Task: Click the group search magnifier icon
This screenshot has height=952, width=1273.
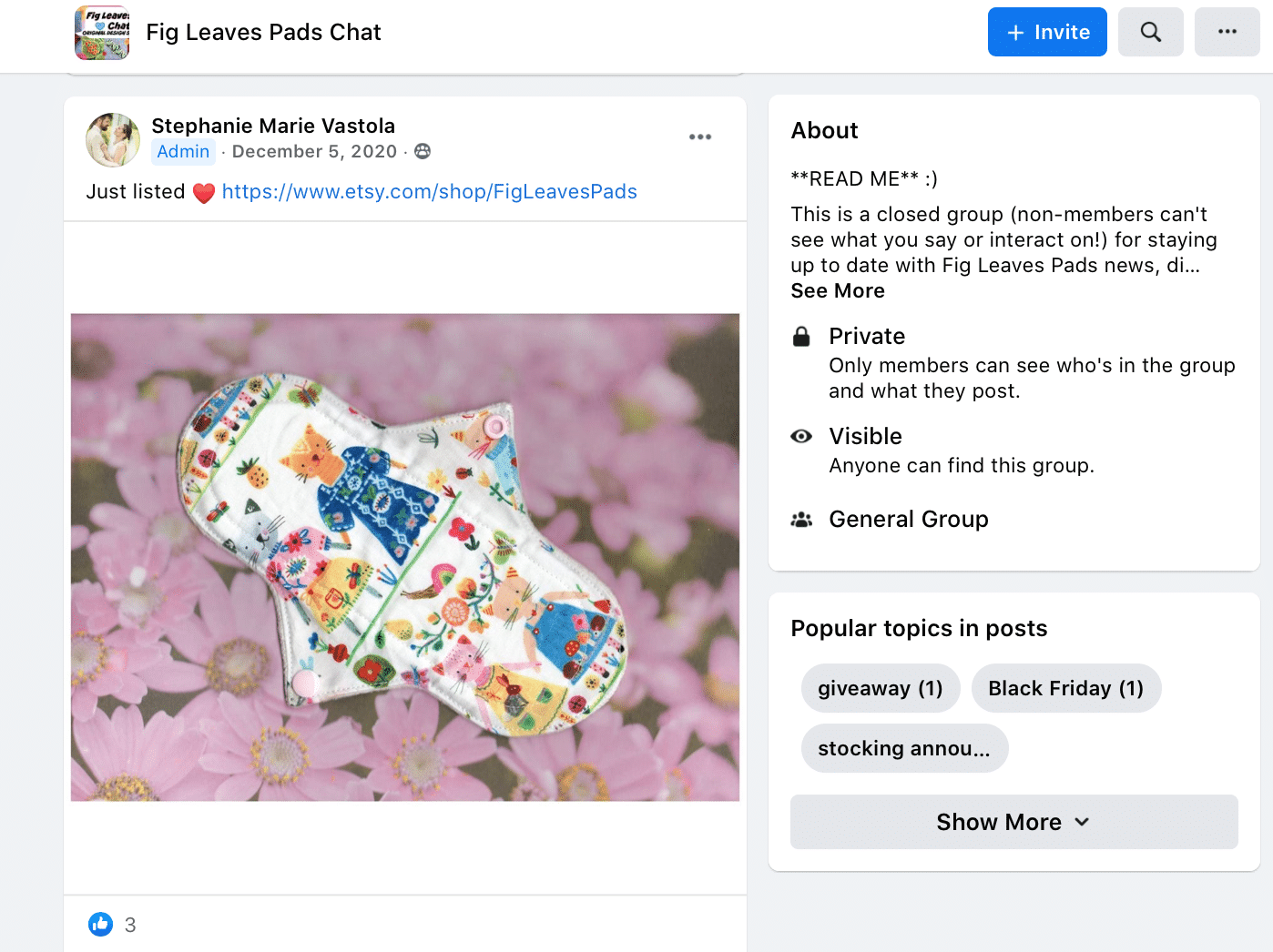Action: pos(1150,32)
